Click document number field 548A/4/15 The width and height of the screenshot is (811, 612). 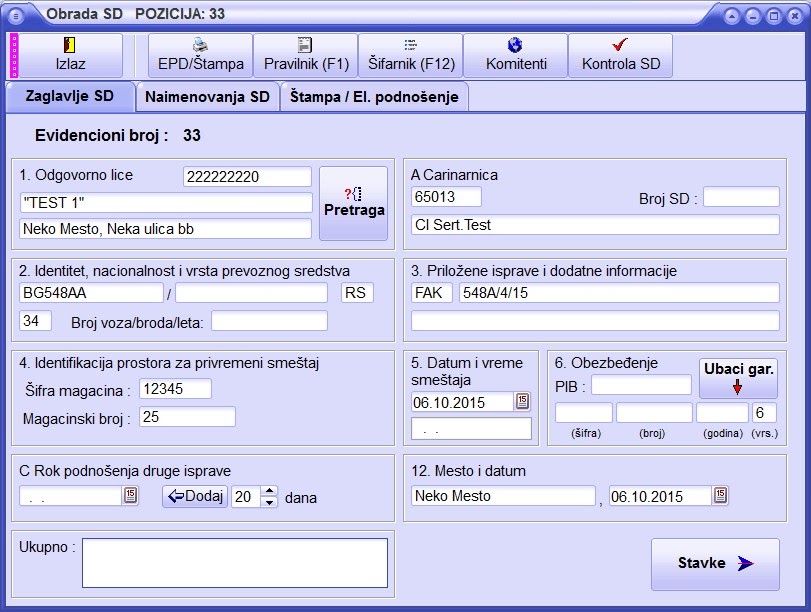click(619, 293)
